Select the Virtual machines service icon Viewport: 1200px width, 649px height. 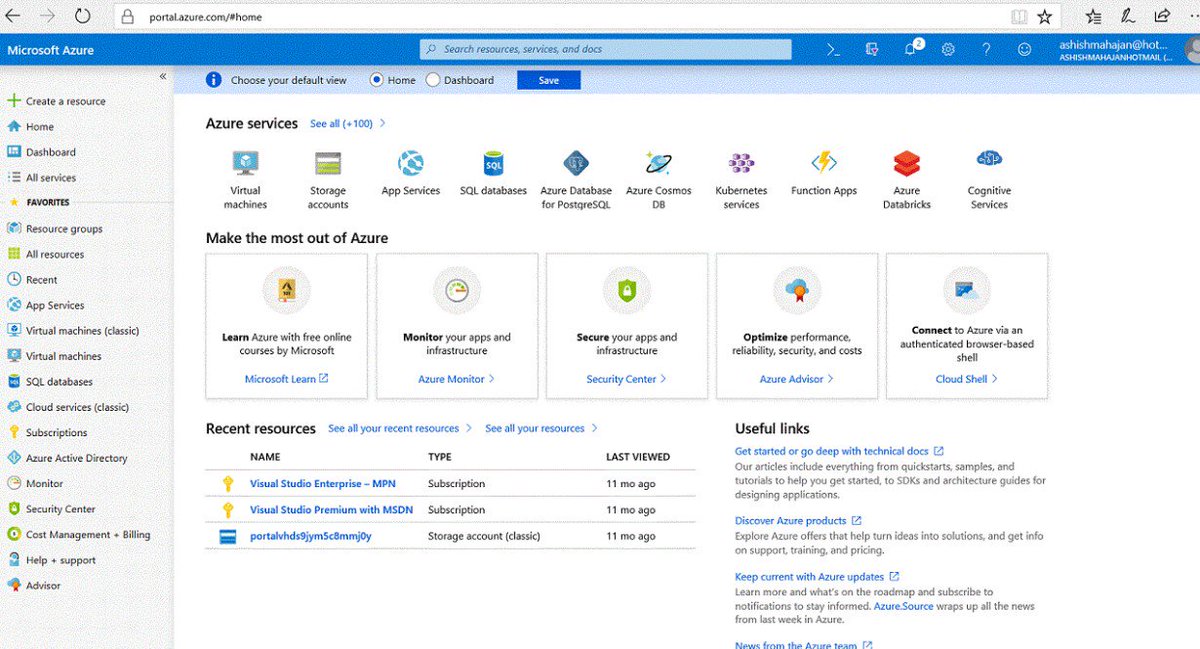pos(245,163)
